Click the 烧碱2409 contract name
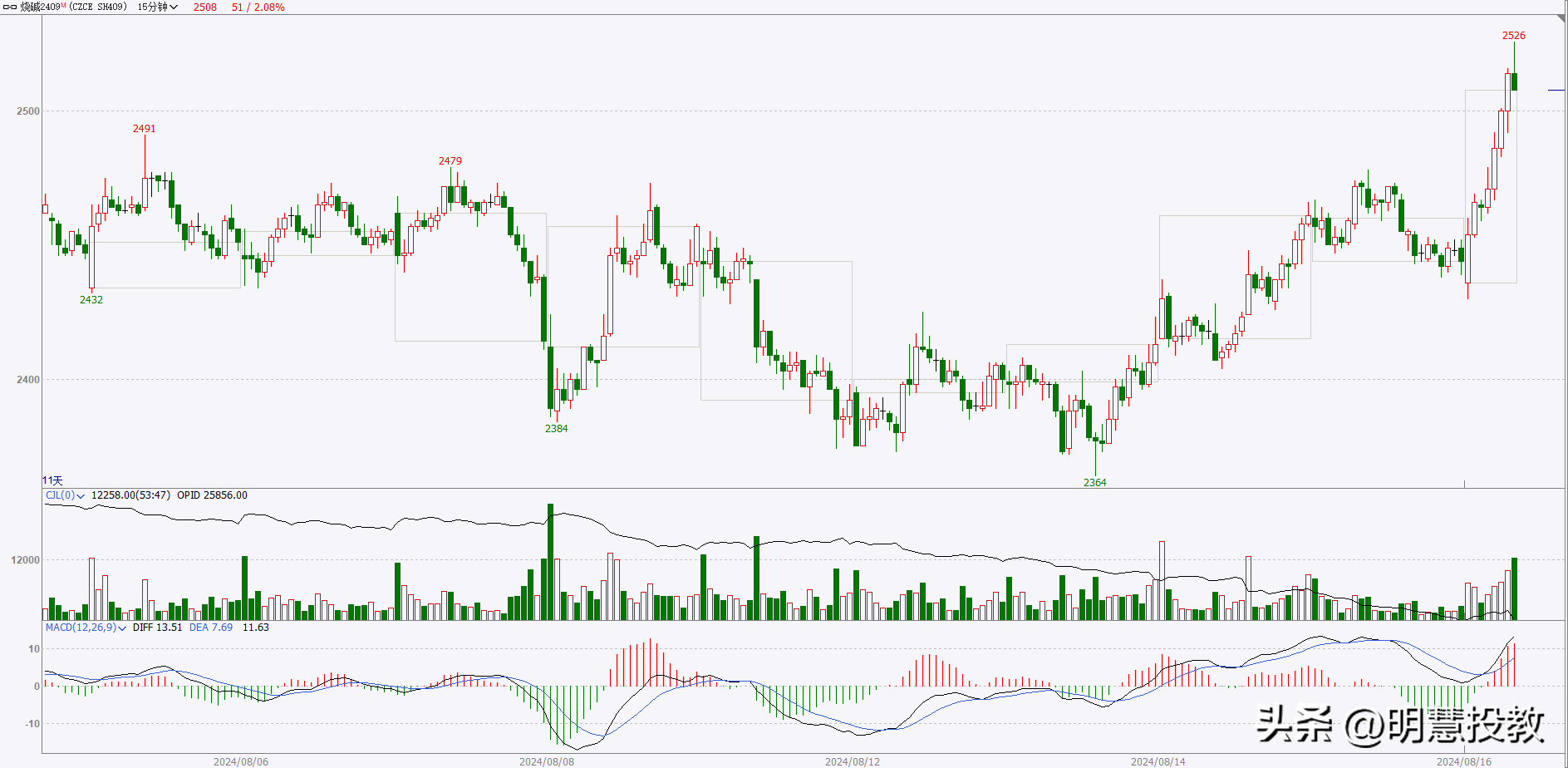This screenshot has width=1568, height=768. pyautogui.click(x=42, y=7)
